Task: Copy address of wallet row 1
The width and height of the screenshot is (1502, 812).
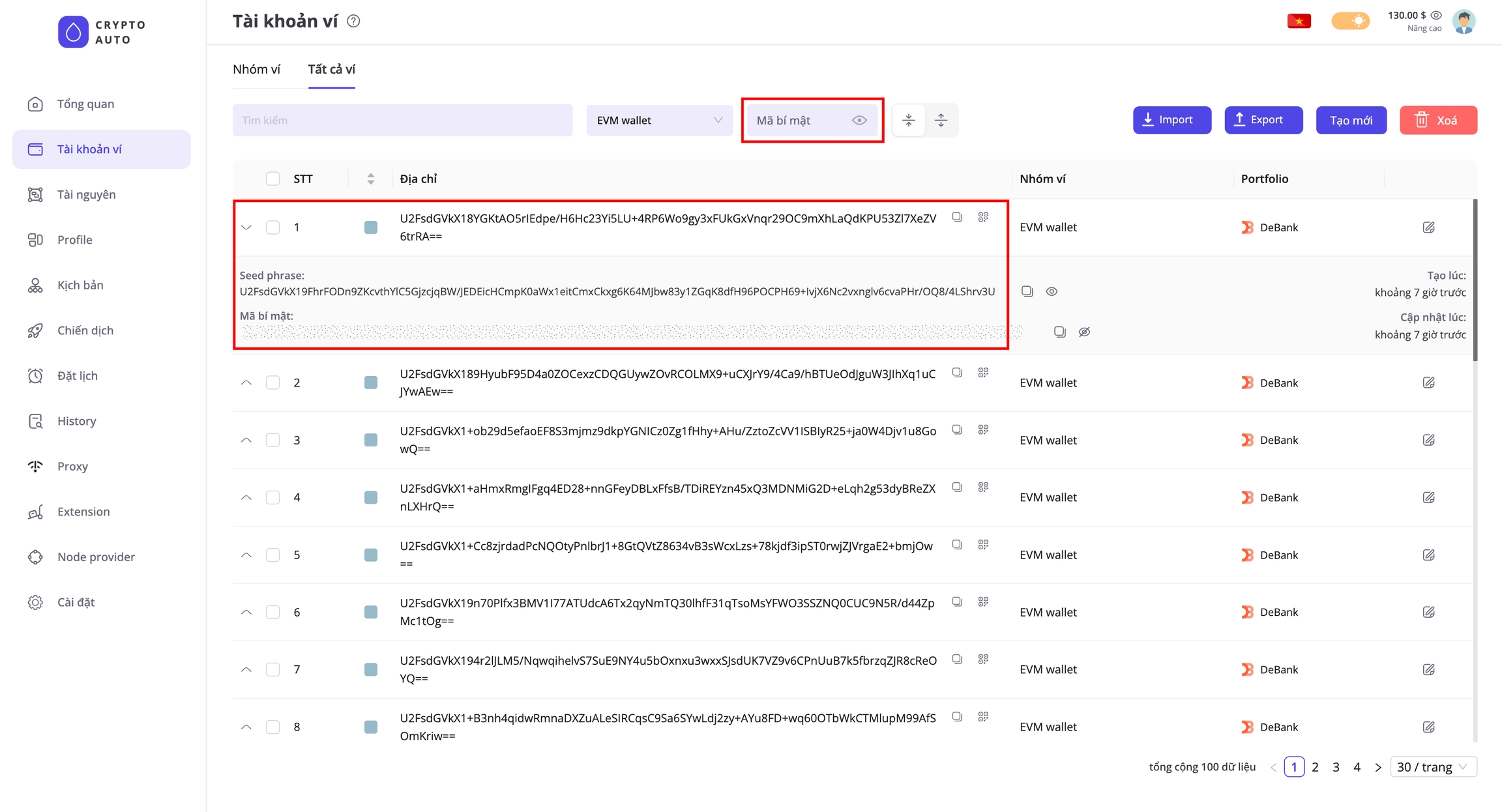Action: tap(956, 217)
